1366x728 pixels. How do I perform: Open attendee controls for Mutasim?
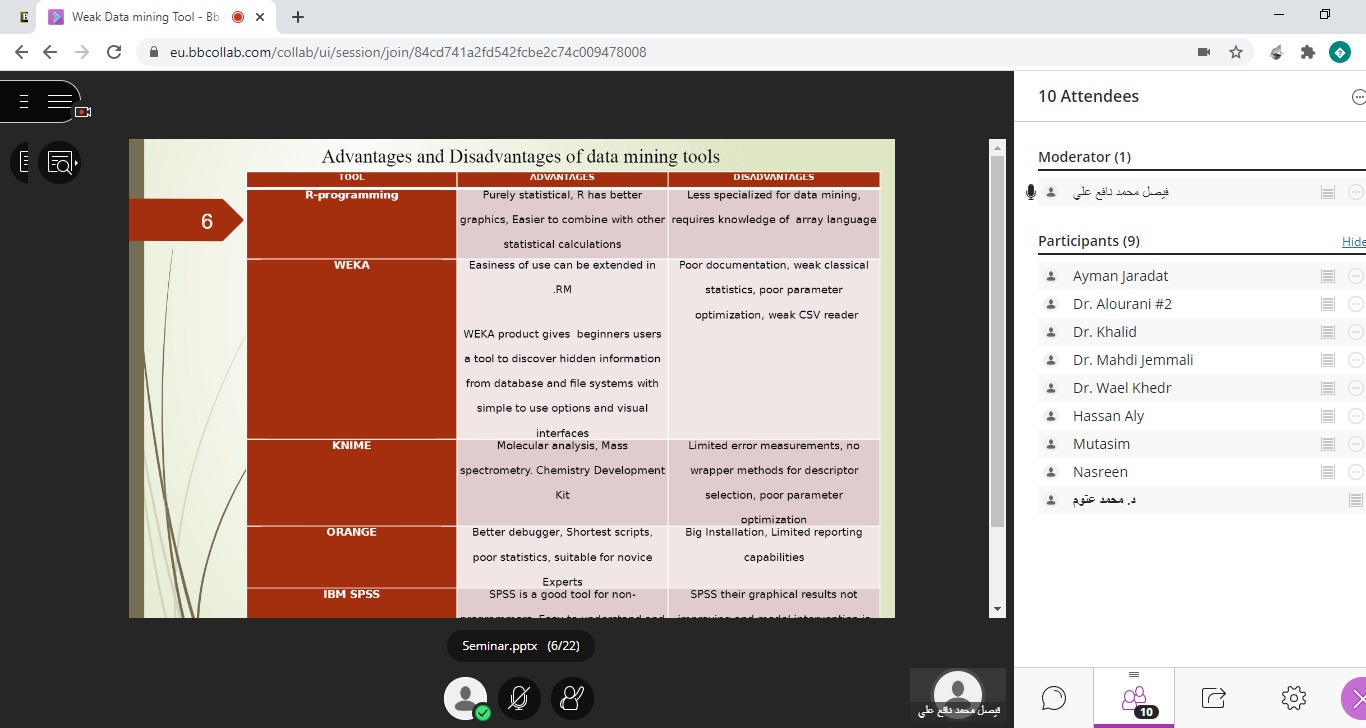1356,444
